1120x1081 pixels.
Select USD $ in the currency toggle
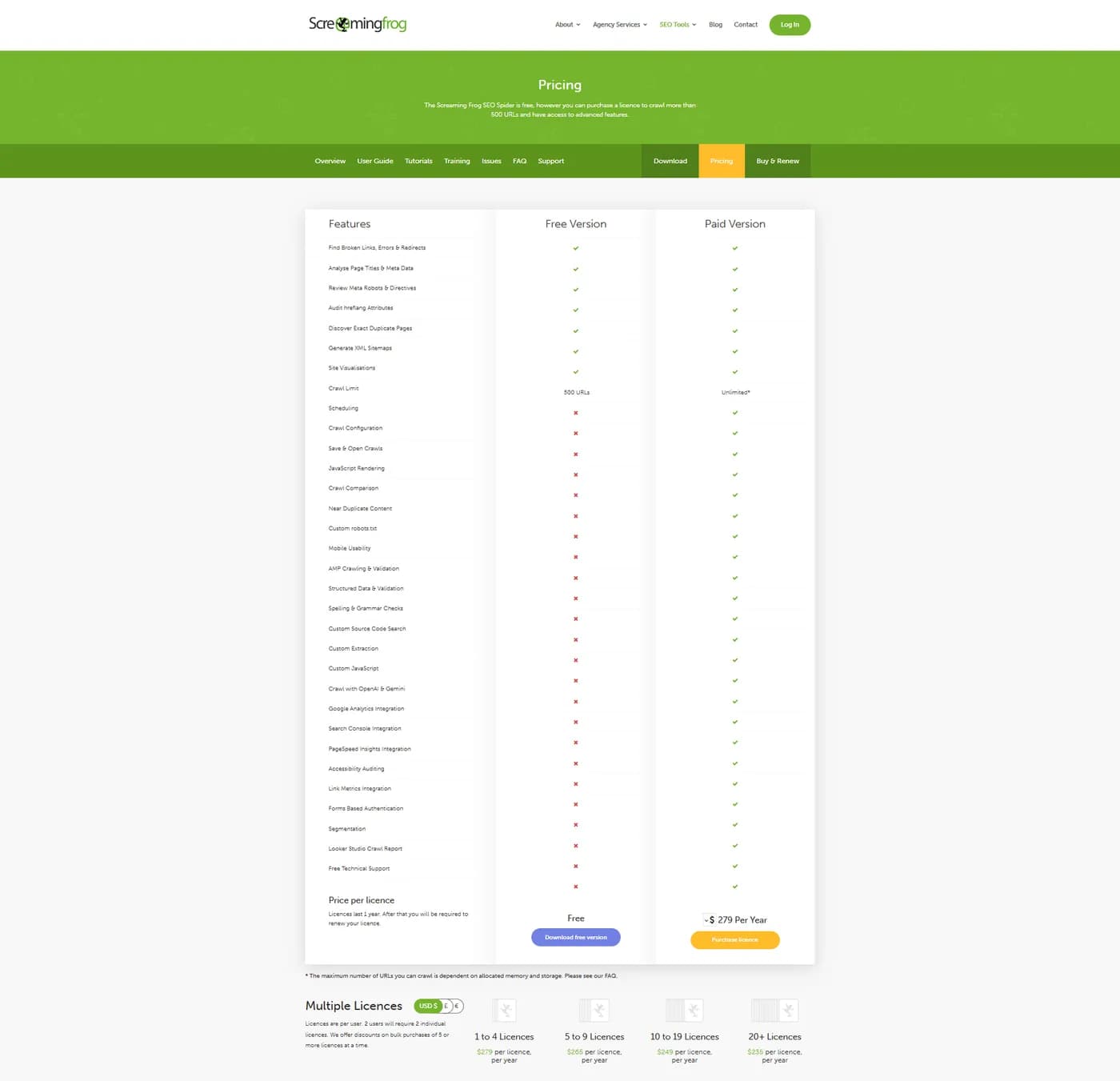[428, 1006]
